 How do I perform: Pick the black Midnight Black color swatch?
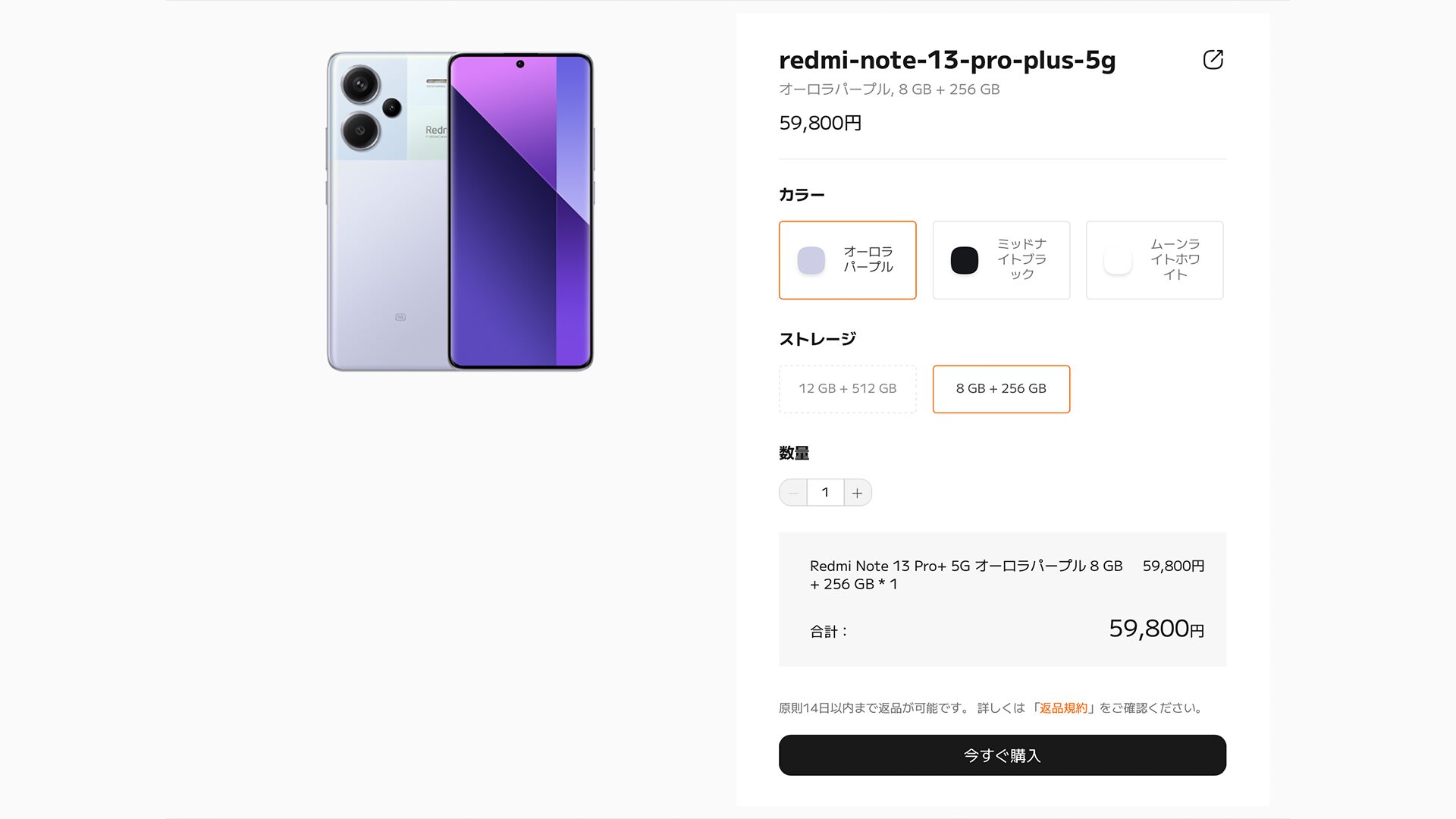(x=964, y=260)
